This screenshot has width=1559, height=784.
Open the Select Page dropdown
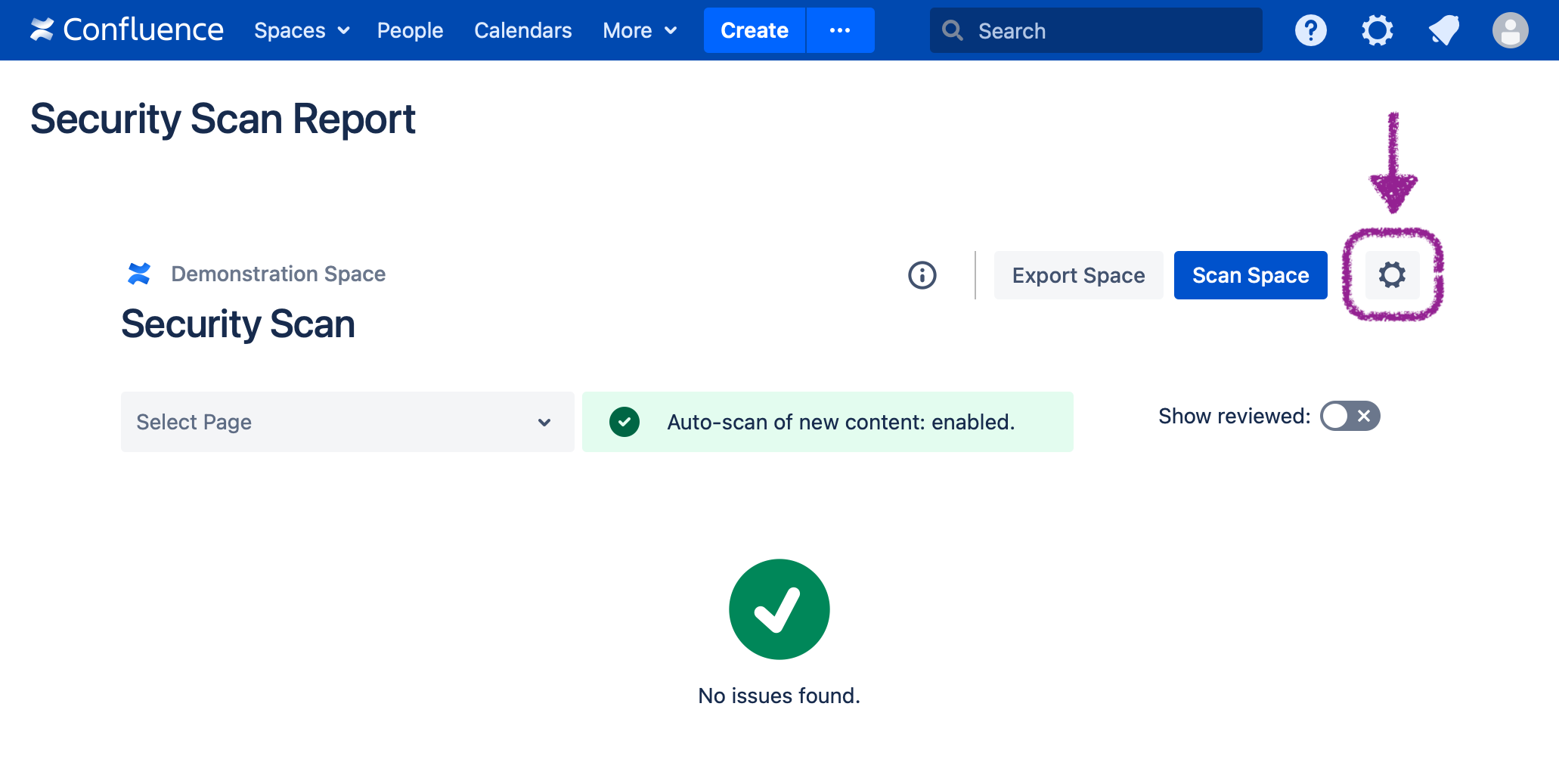coord(347,422)
